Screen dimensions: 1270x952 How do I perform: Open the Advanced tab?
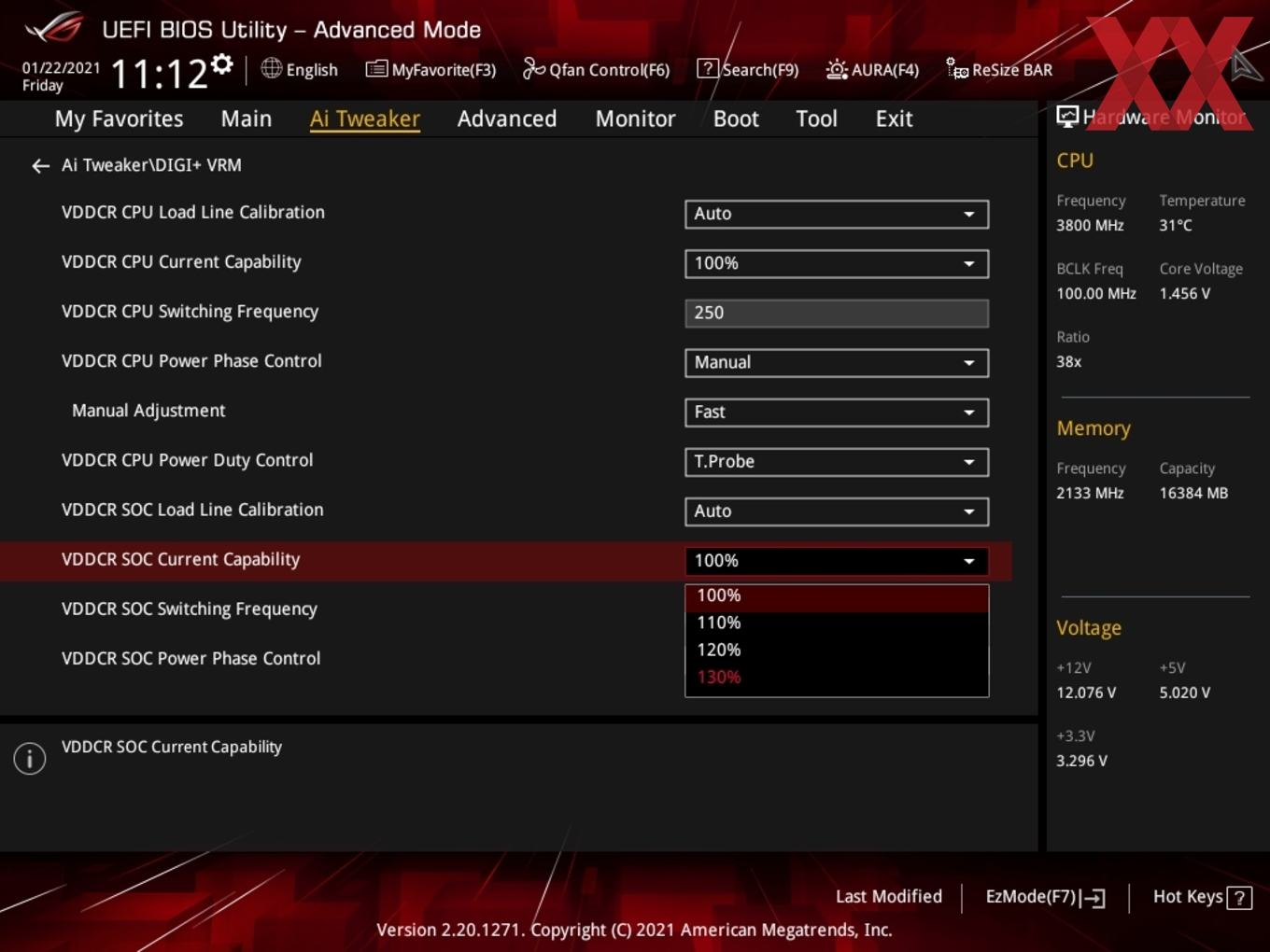point(507,119)
